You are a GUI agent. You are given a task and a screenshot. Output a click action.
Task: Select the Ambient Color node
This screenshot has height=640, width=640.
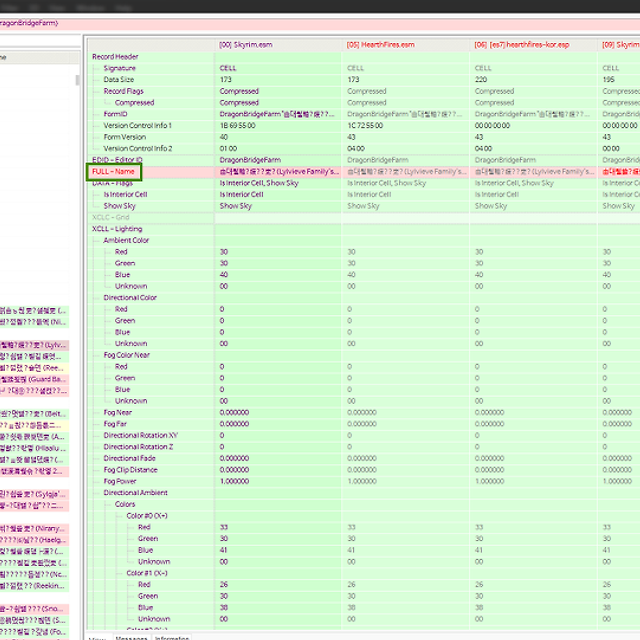click(x=126, y=241)
